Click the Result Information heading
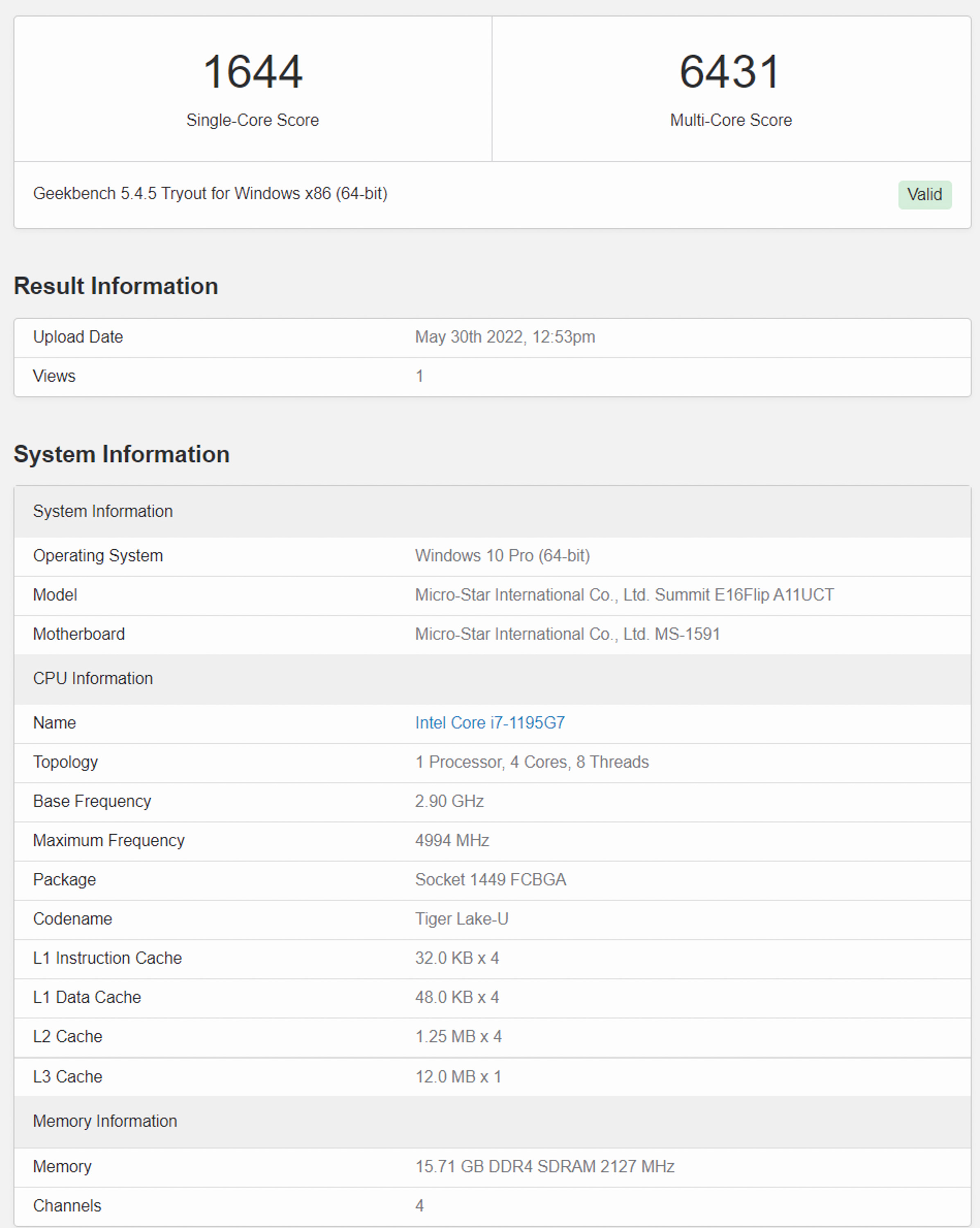 [x=116, y=286]
